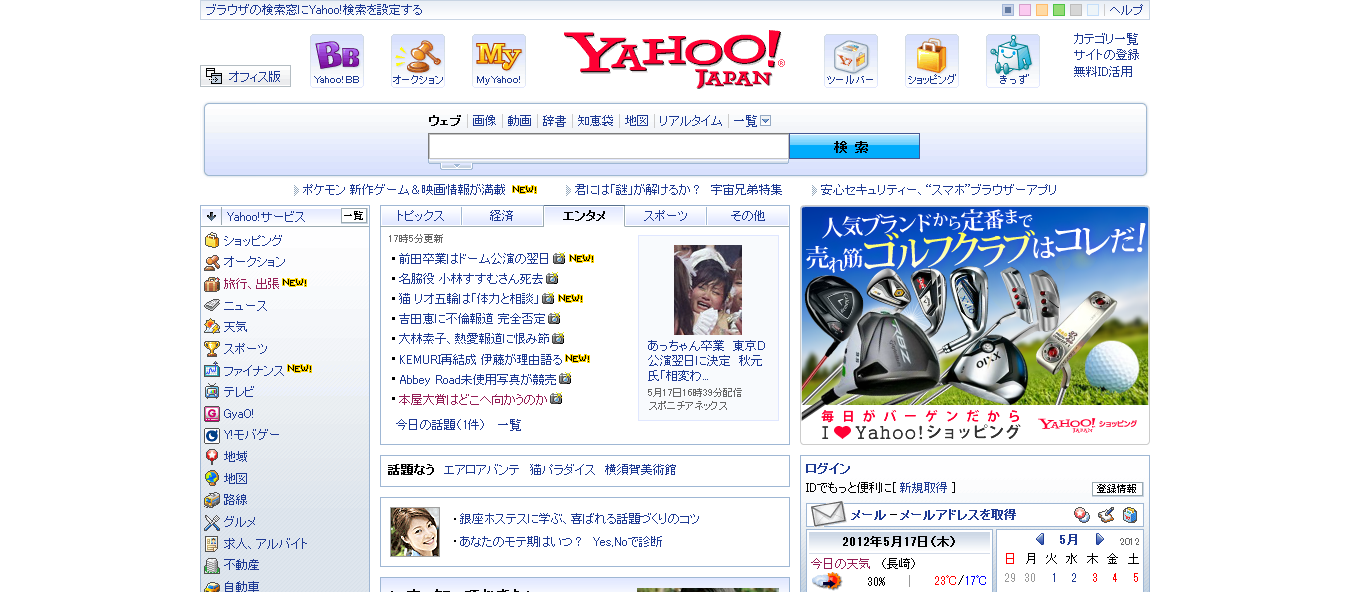Open headline 名脇役 小林すすむさん死去

click(x=471, y=279)
